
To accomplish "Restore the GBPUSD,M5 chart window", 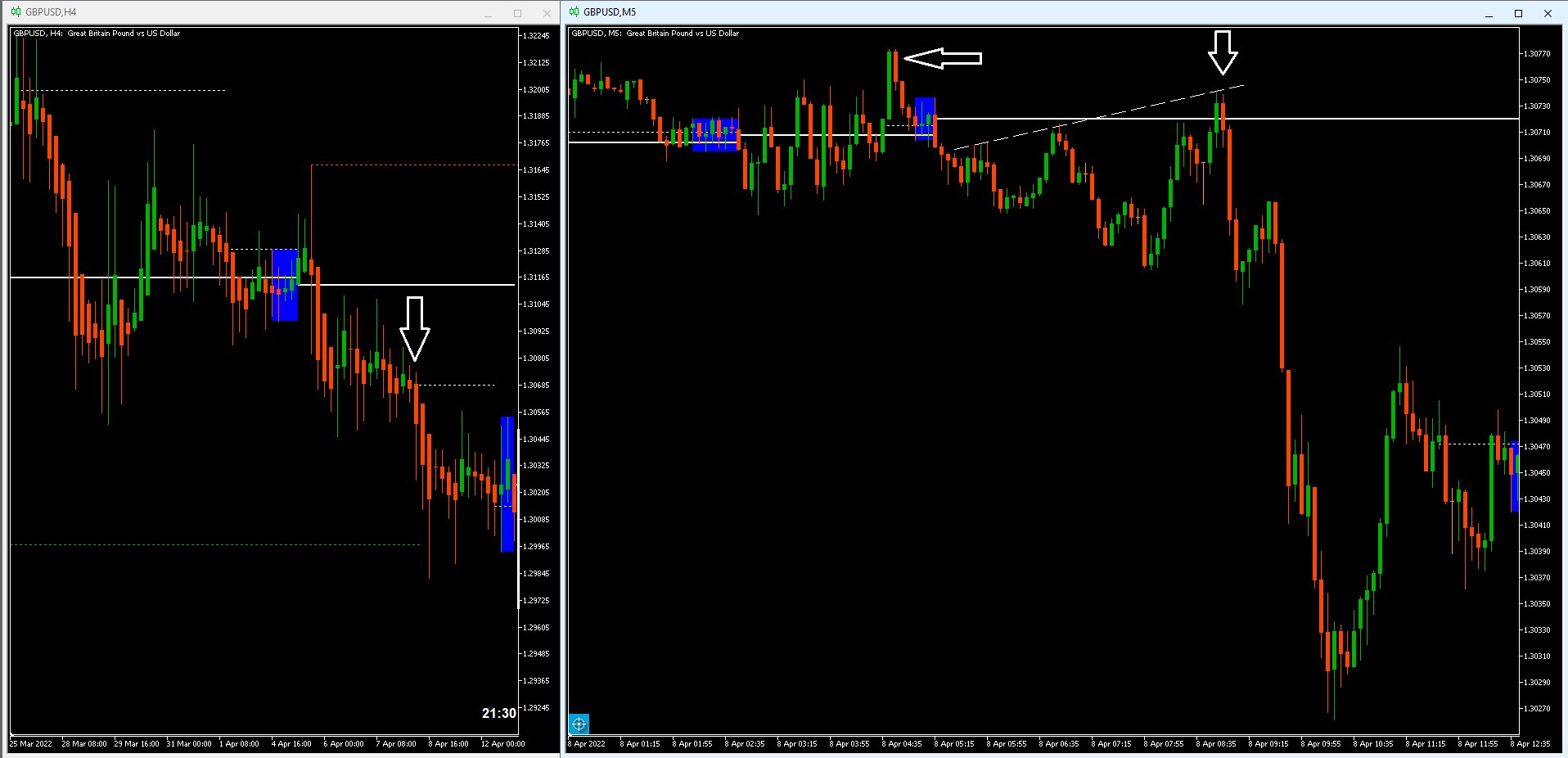I will [x=1518, y=13].
